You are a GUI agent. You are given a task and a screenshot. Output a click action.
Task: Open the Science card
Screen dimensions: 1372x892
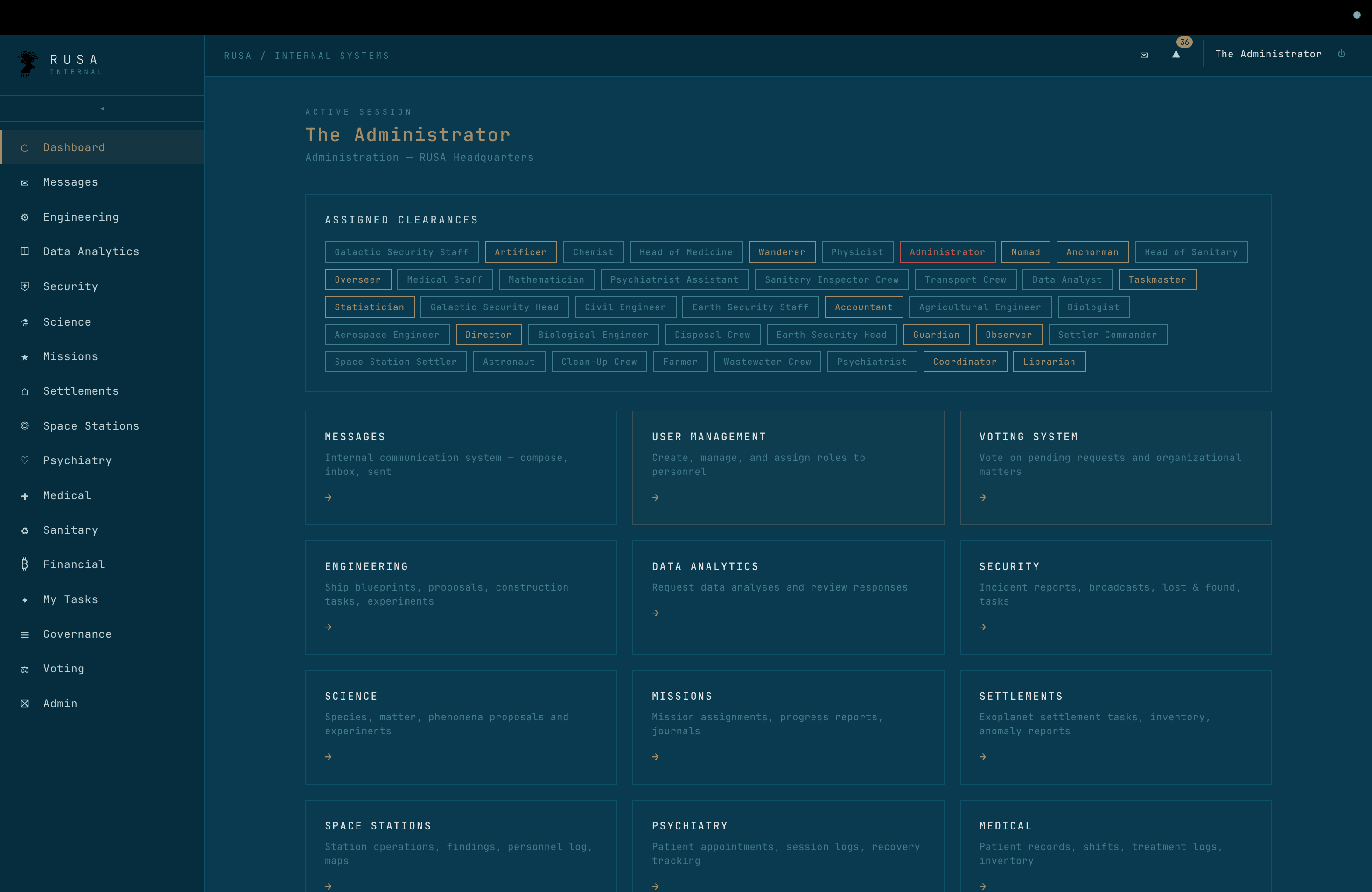pyautogui.click(x=461, y=727)
